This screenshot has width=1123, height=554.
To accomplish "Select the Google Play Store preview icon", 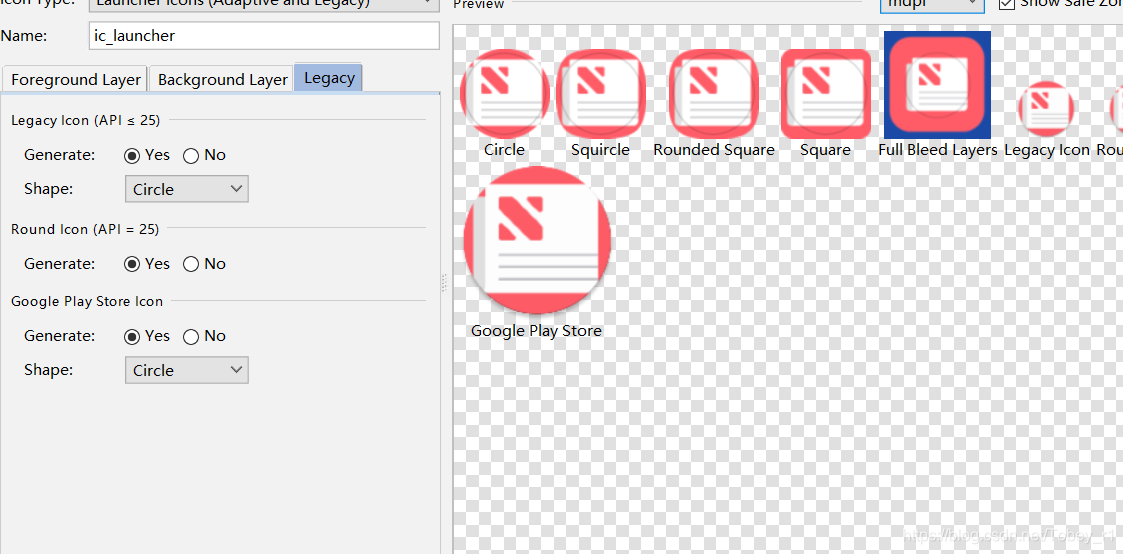I will click(x=537, y=240).
